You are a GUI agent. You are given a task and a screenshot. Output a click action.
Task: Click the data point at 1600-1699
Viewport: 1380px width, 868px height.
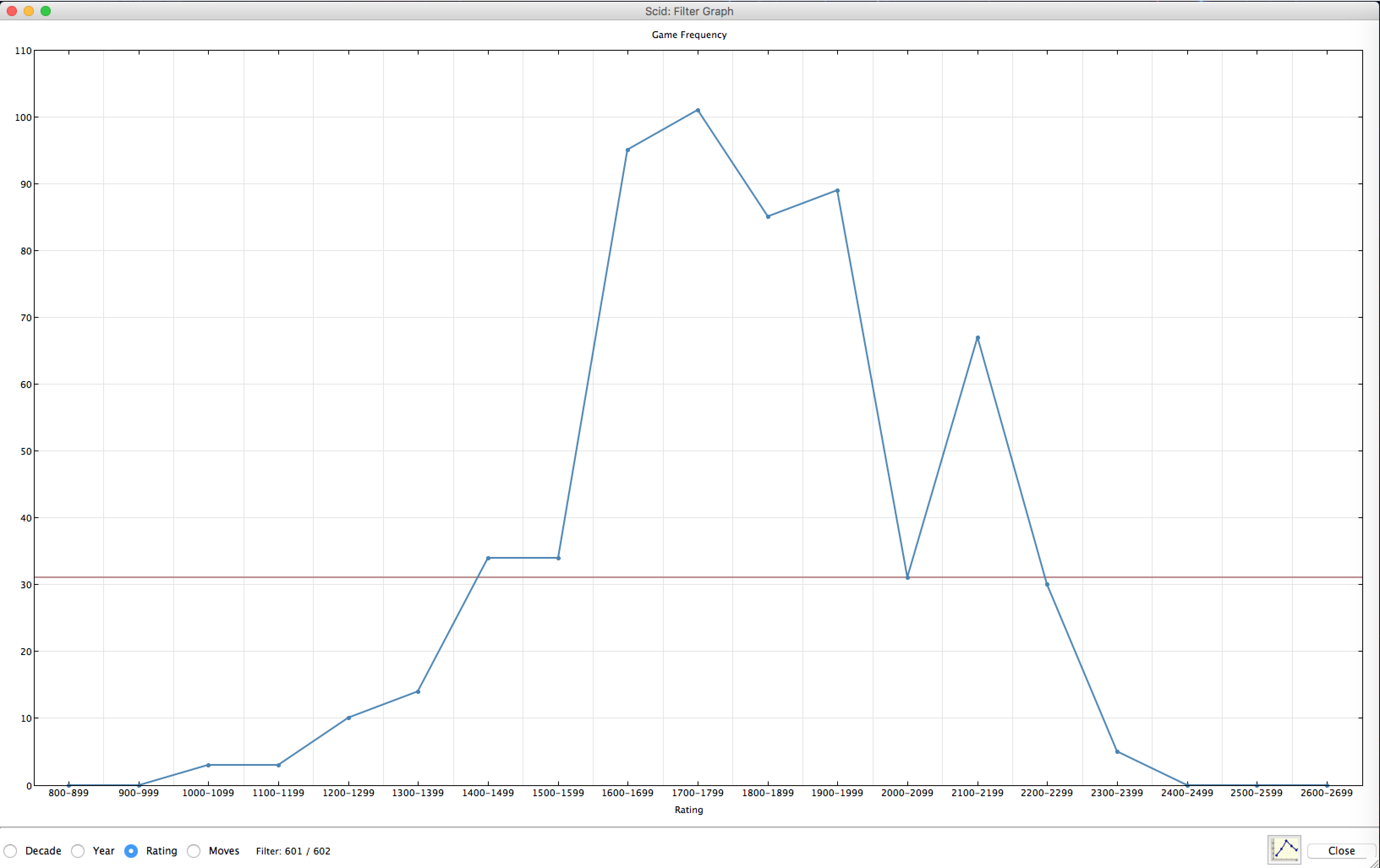pyautogui.click(x=627, y=150)
